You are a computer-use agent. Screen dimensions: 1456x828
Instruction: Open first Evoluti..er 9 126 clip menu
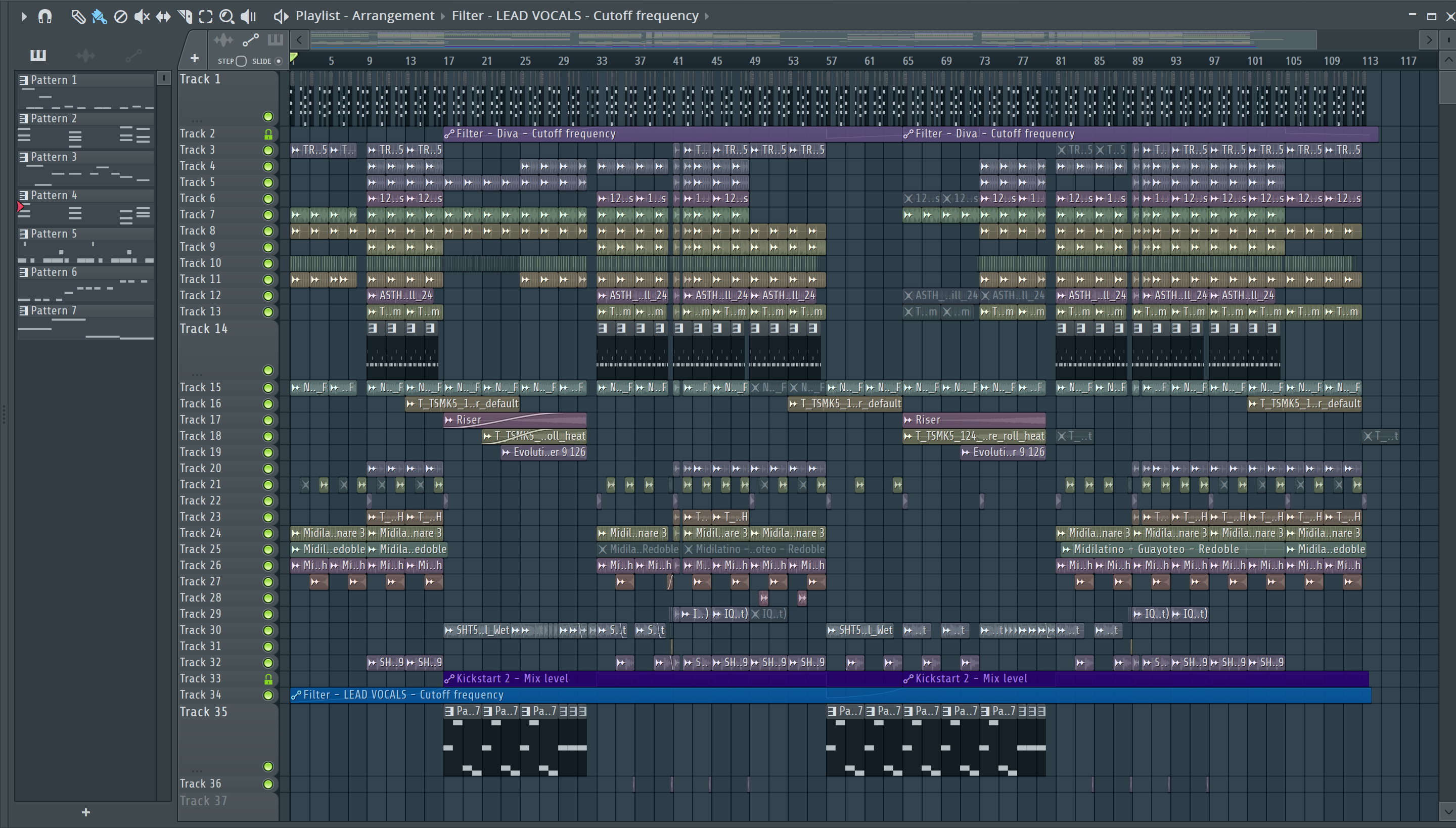pos(506,452)
